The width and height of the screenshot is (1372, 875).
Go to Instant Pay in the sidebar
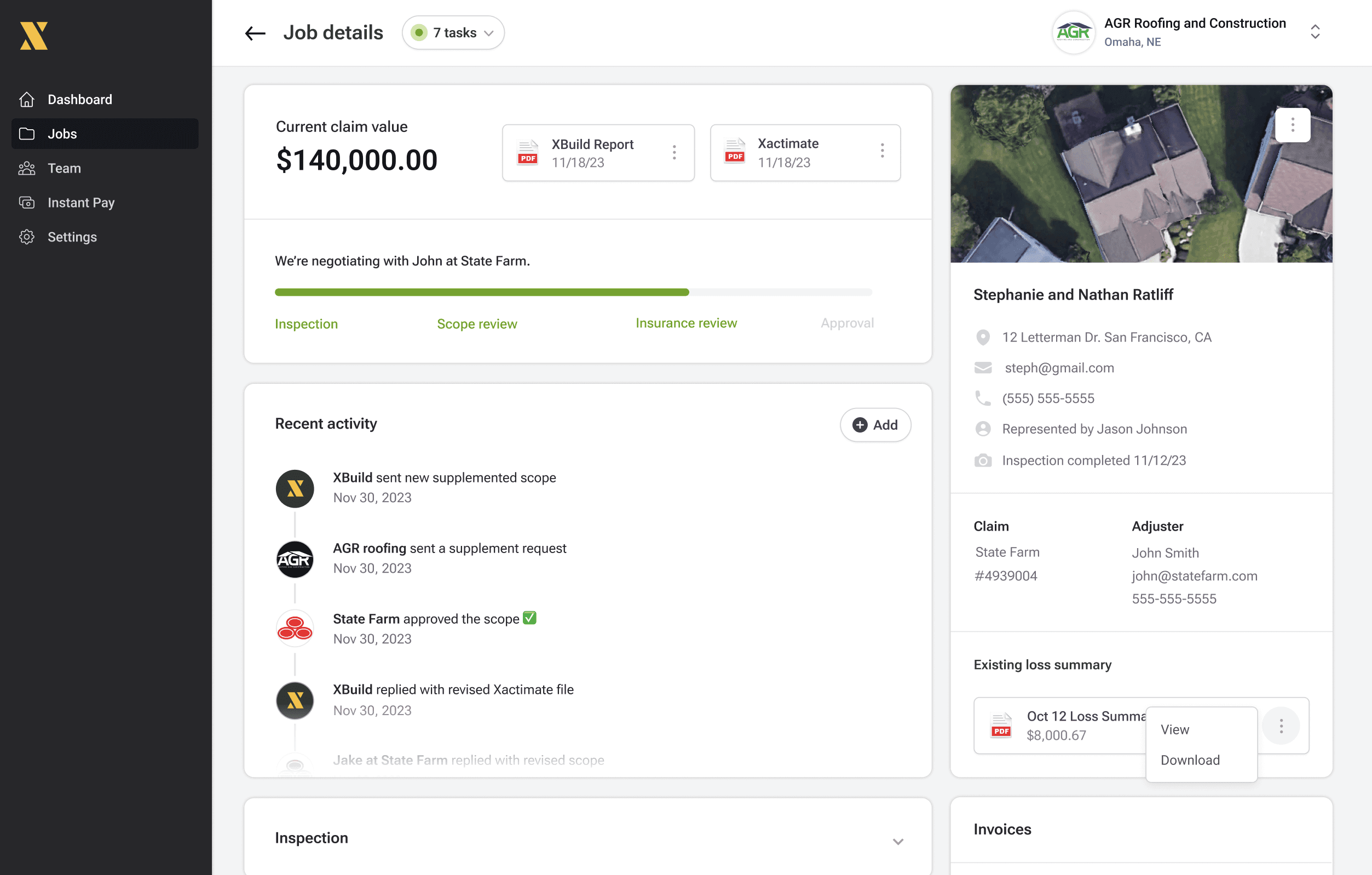coord(81,203)
